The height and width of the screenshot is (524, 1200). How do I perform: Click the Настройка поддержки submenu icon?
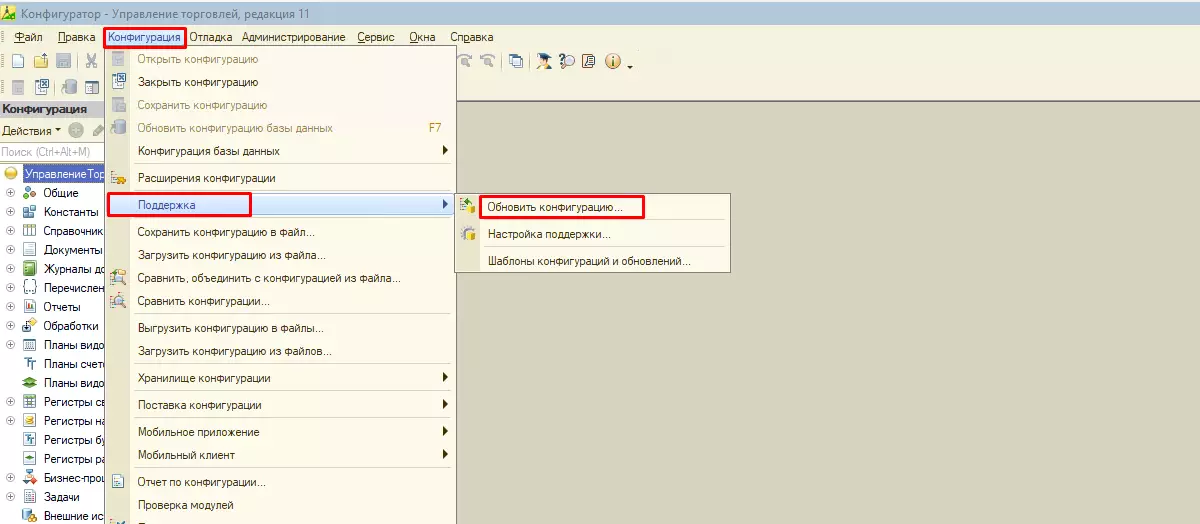coord(468,234)
